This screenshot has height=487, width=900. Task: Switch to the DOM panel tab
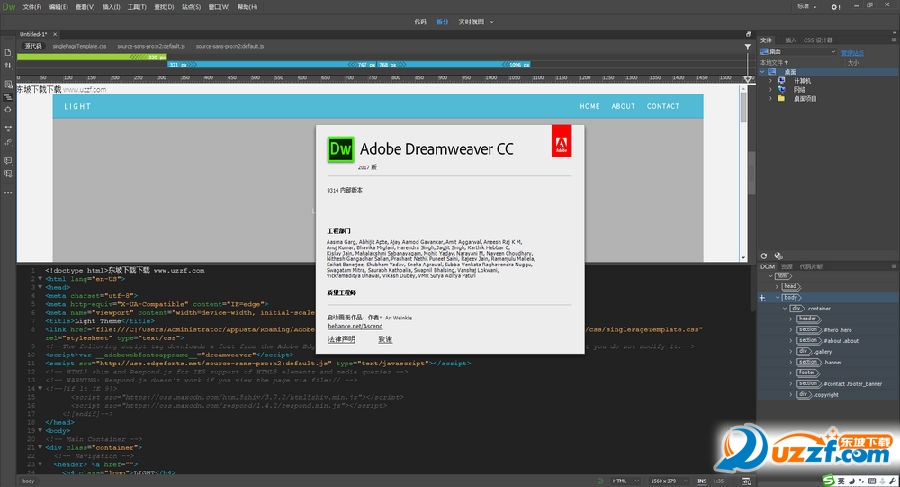tap(767, 266)
